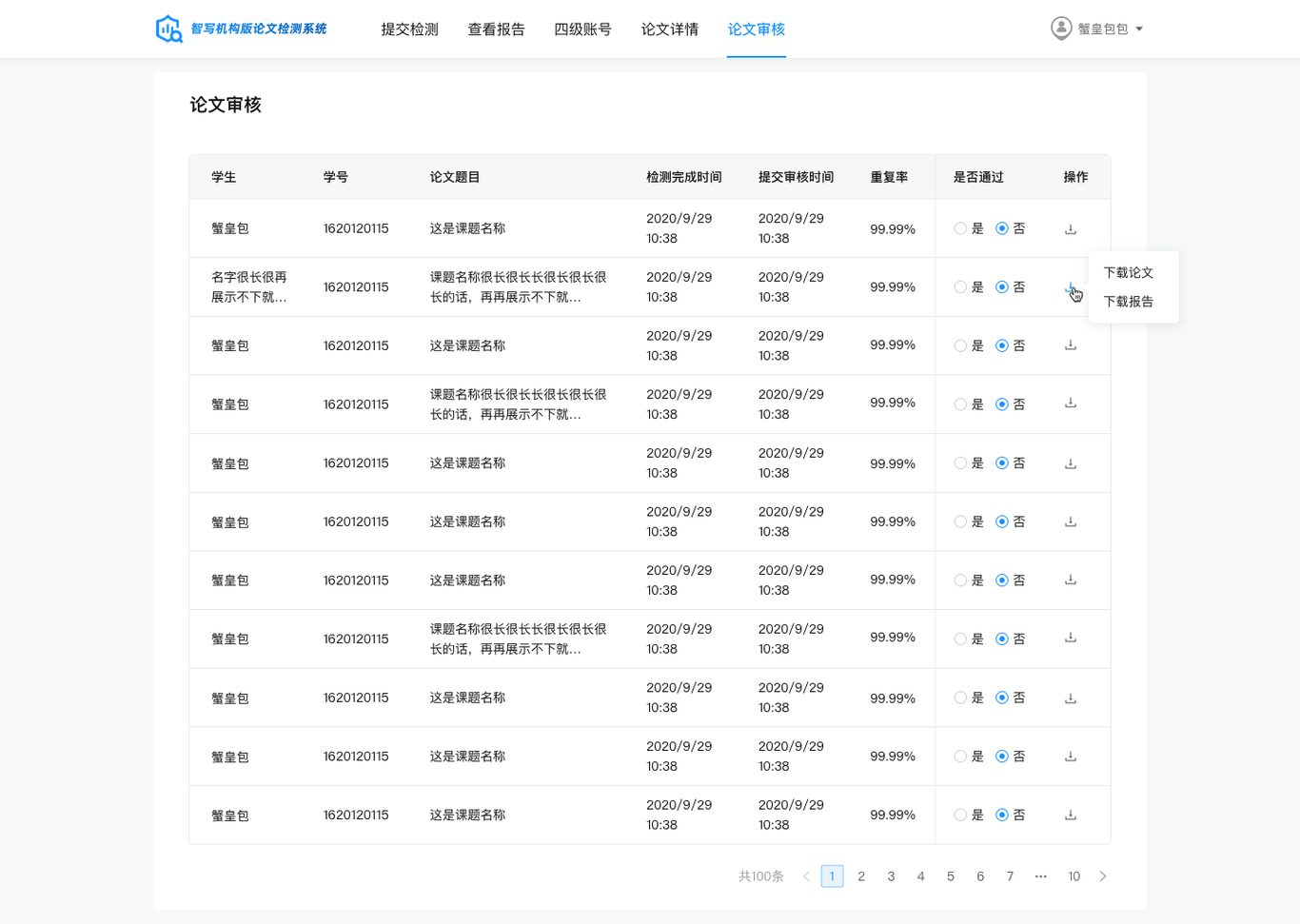Click the 重复率 column header
Screen dimensions: 1300x924
coord(889,177)
